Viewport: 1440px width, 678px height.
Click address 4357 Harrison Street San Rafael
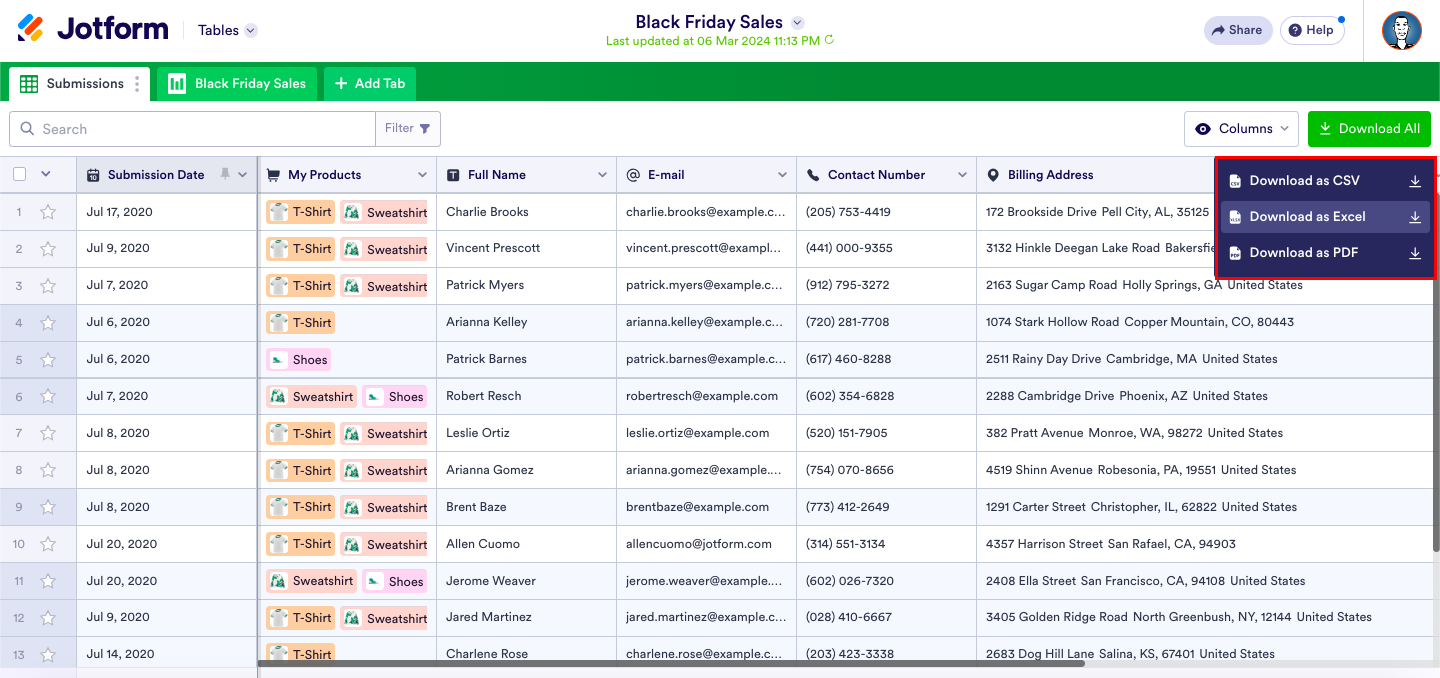point(1110,544)
